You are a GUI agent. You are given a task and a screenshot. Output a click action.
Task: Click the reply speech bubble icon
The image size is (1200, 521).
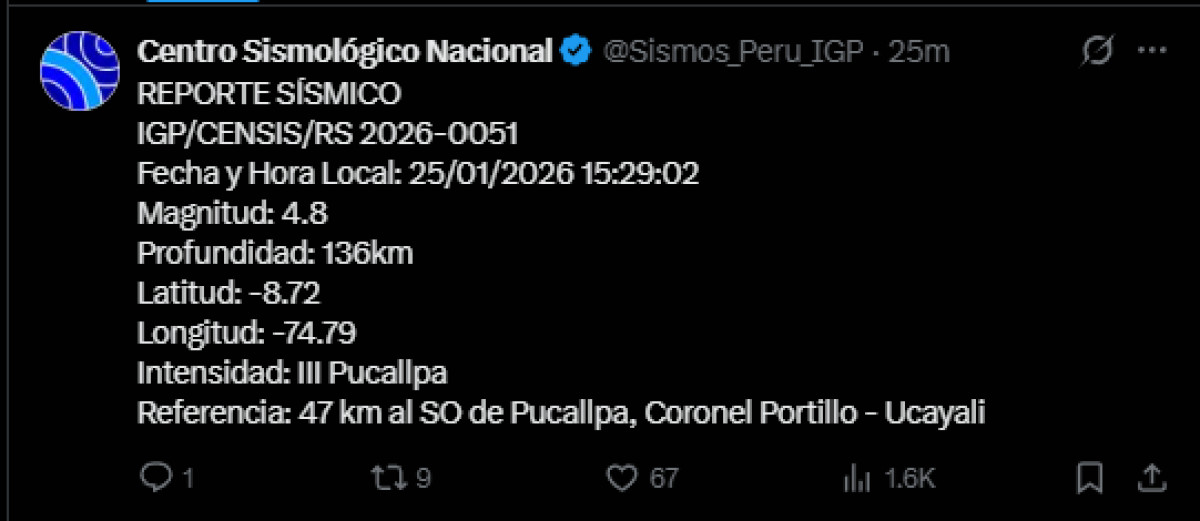point(154,478)
